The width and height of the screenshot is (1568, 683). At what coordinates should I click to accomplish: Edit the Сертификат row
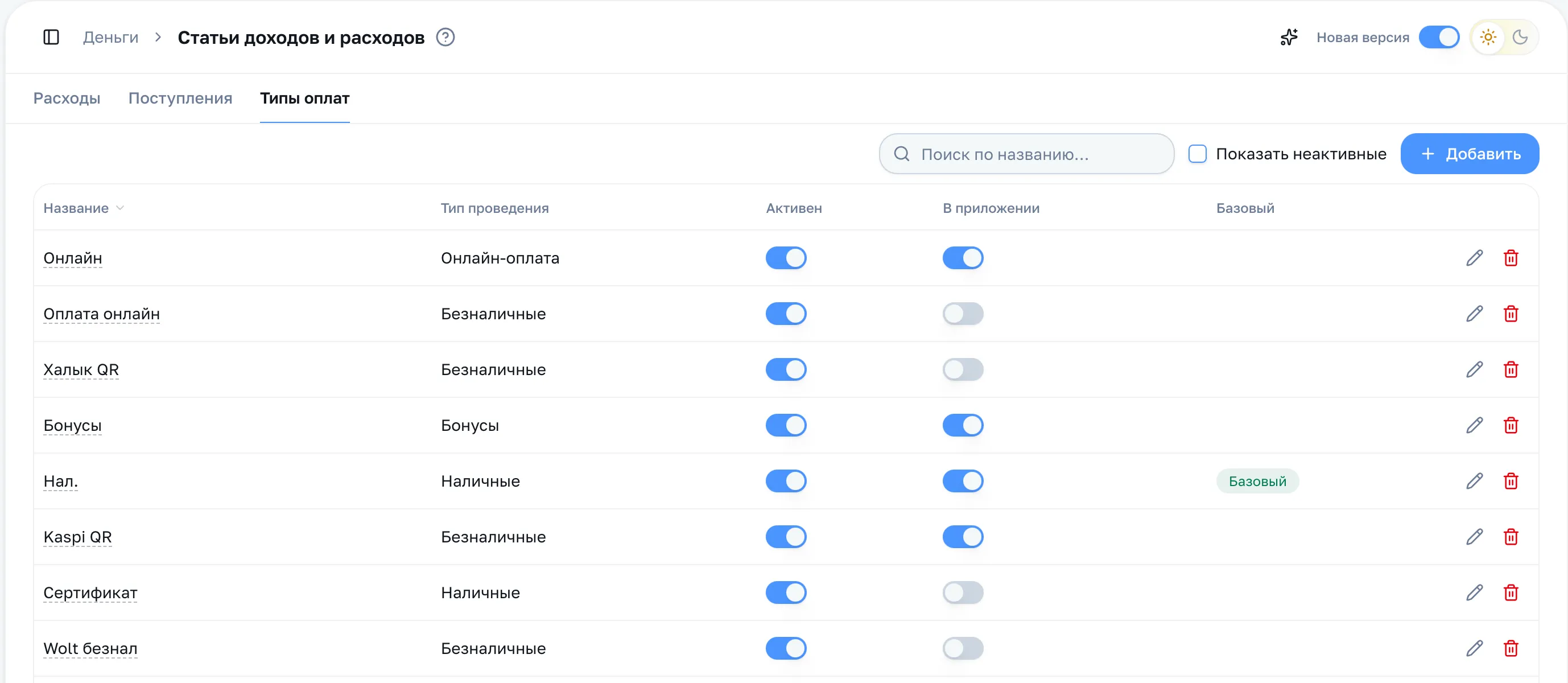[x=1474, y=593]
